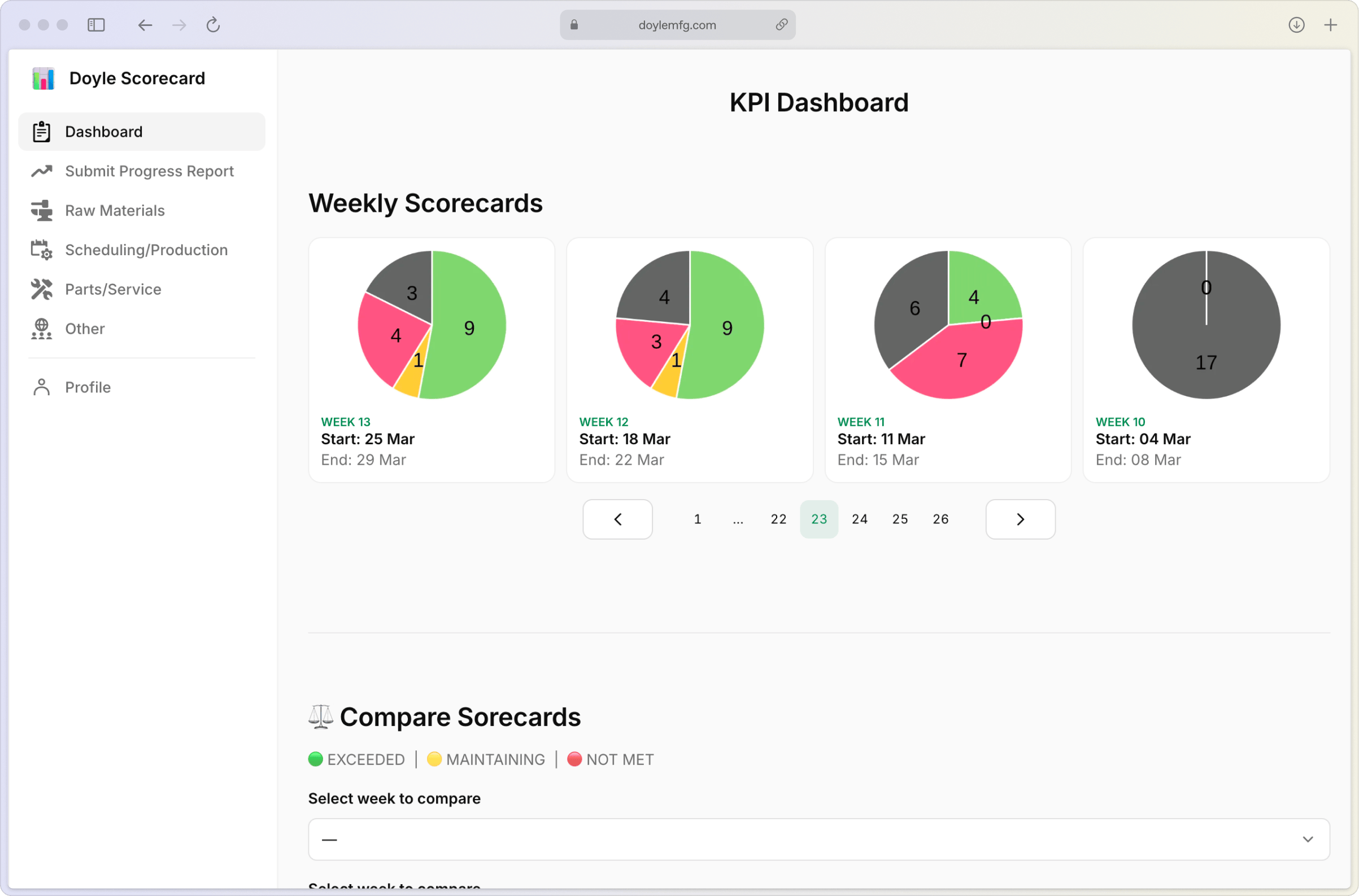Jump to pagination page 1
1359x896 pixels.
pos(697,519)
